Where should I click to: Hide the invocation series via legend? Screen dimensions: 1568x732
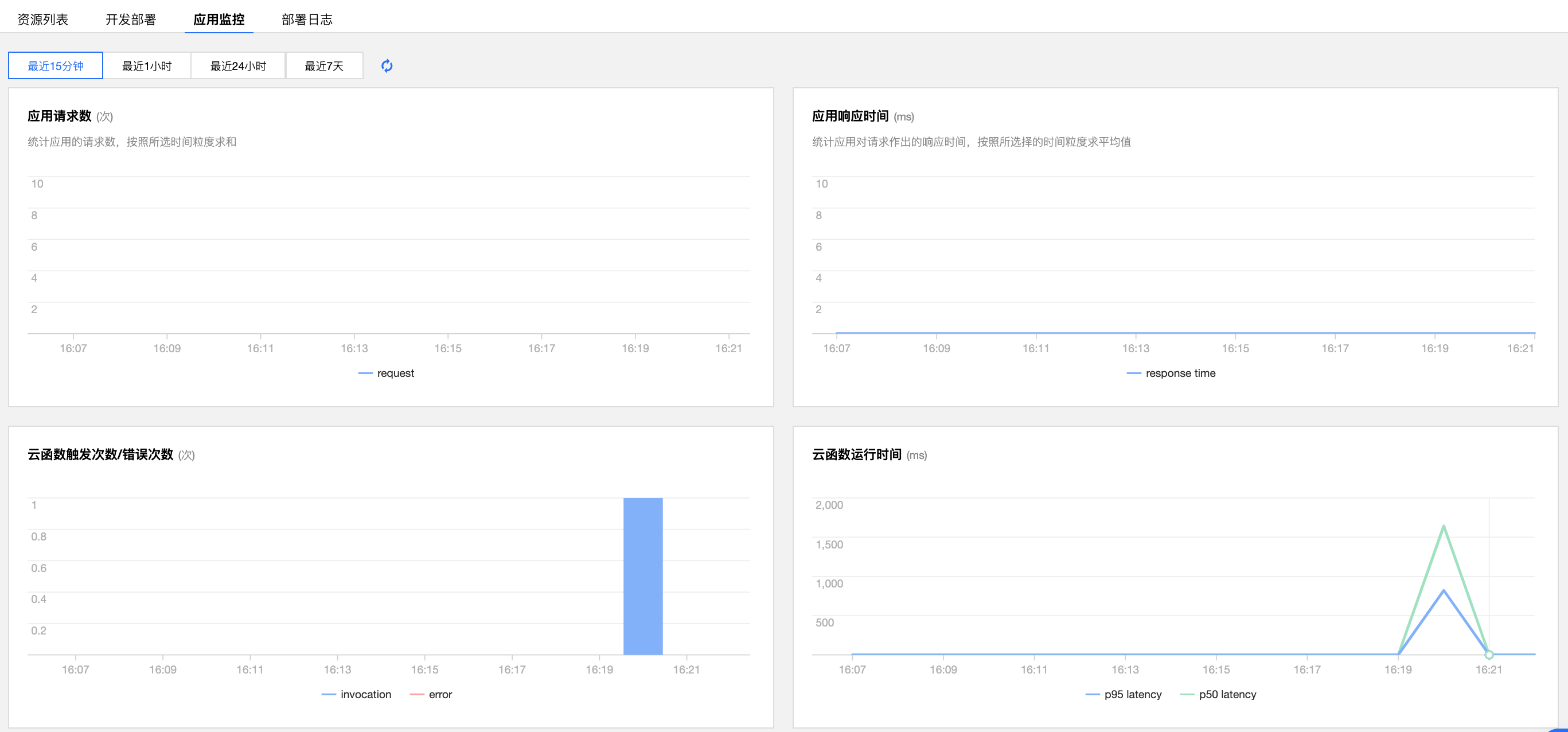[365, 694]
